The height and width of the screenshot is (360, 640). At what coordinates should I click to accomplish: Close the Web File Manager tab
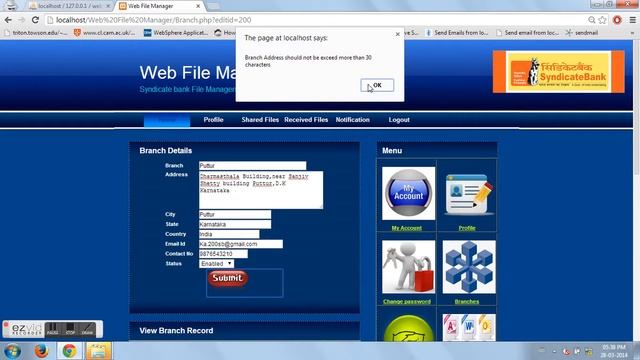coord(198,6)
